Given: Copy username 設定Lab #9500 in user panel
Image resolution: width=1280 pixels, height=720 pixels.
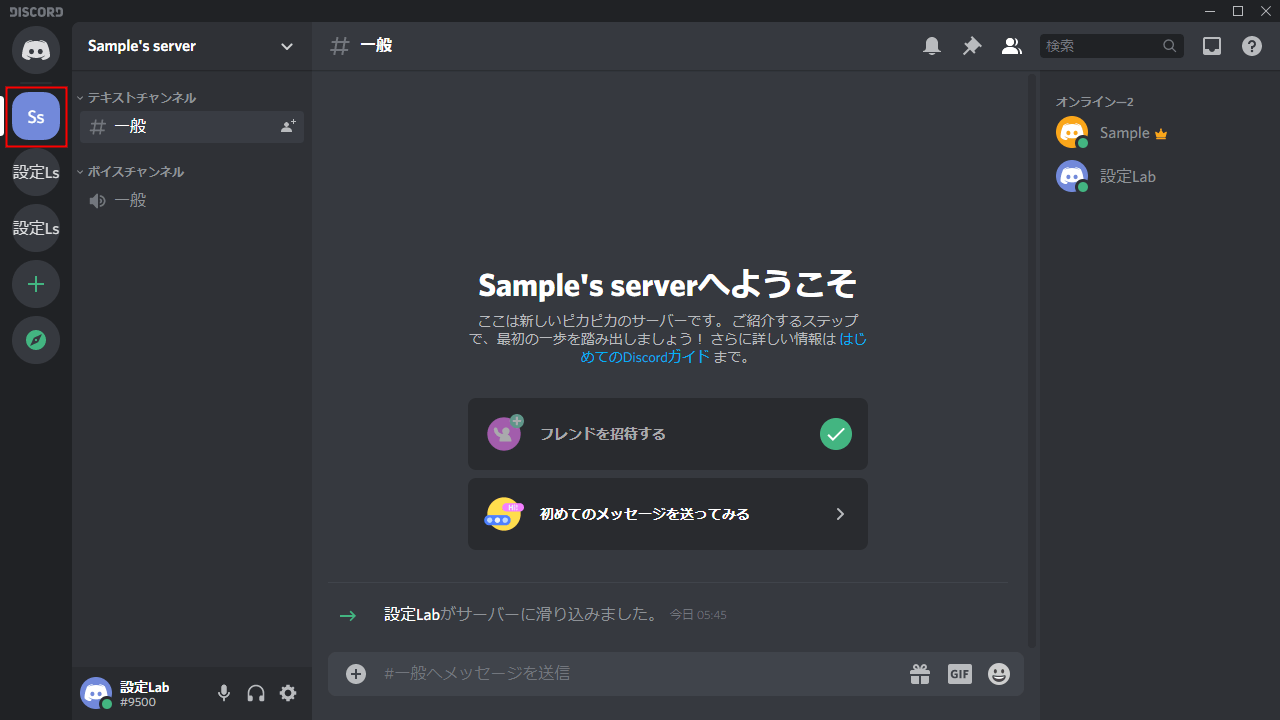Looking at the screenshot, I should (145, 694).
